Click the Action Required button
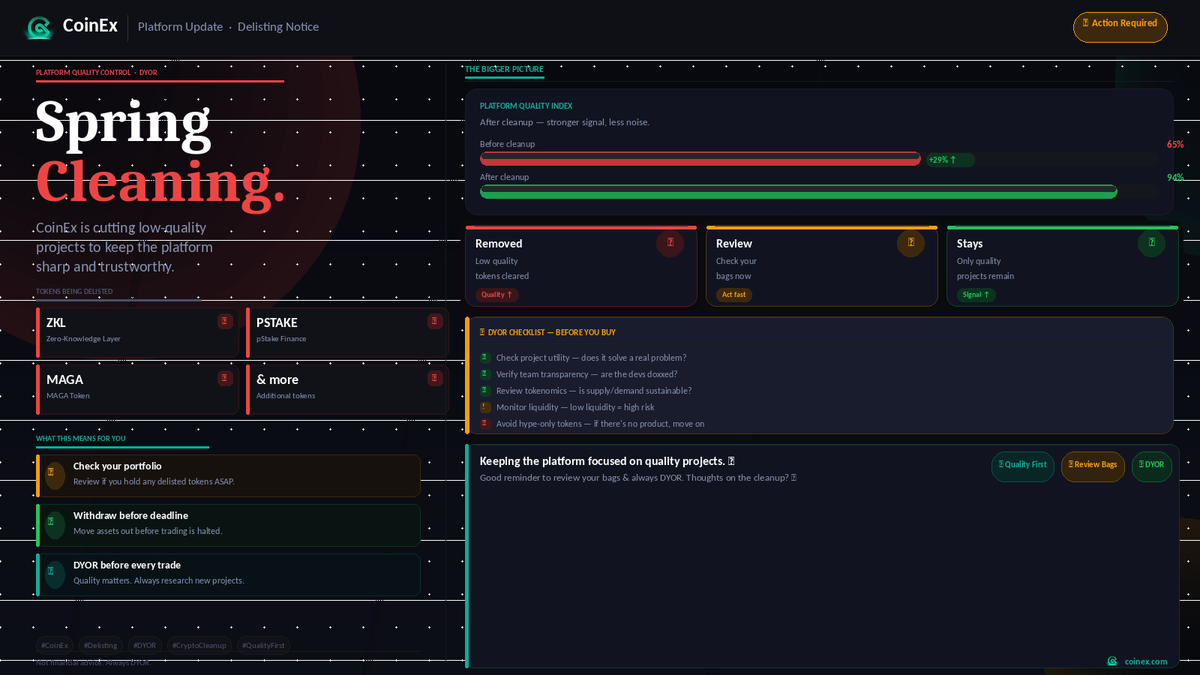 (x=1120, y=27)
